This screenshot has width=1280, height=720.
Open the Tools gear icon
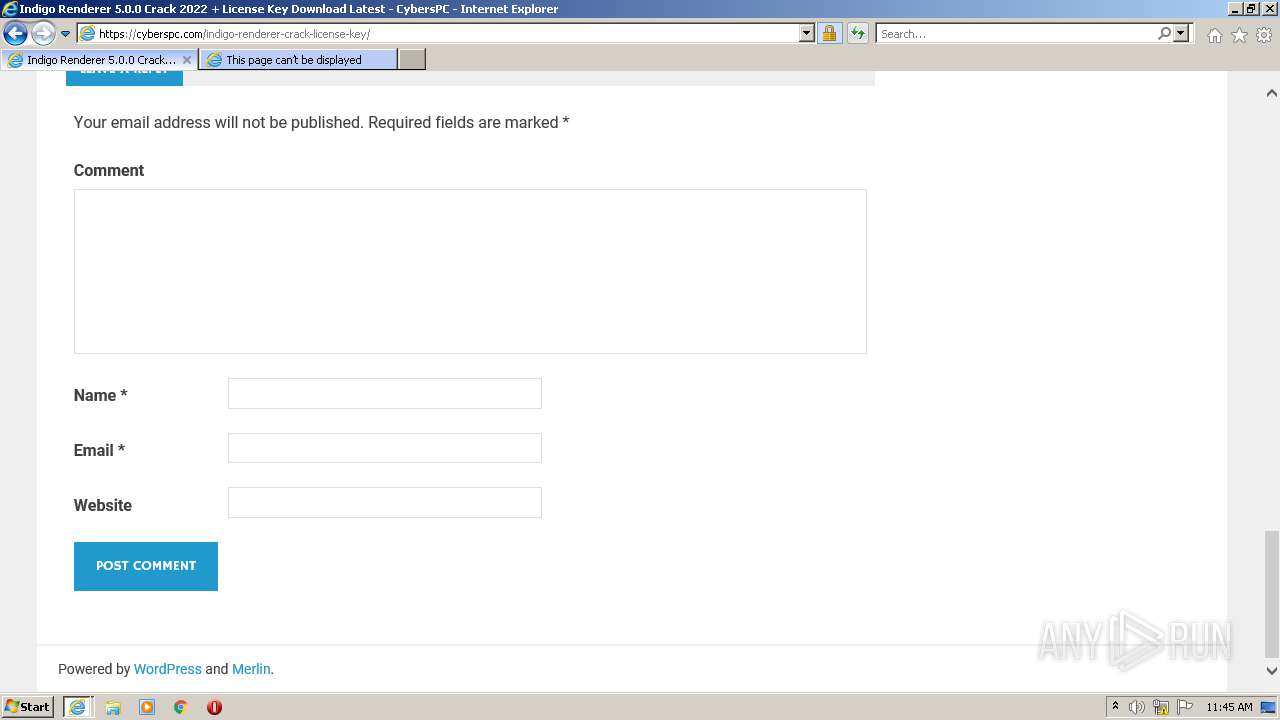1264,35
